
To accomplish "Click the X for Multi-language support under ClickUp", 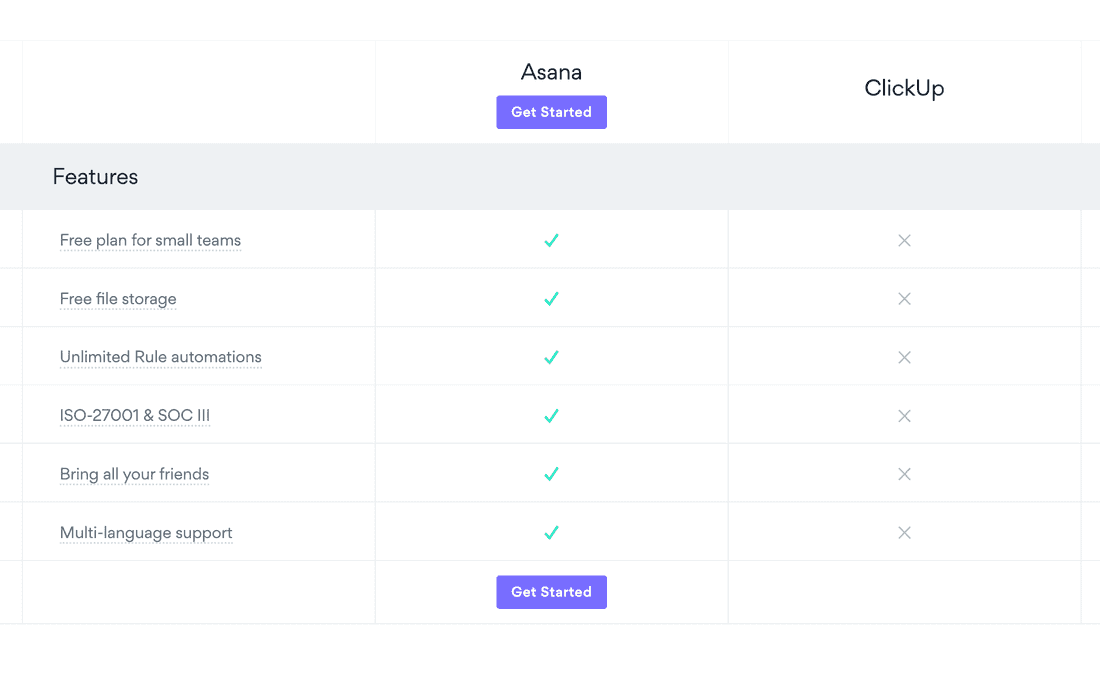I will click(x=904, y=532).
